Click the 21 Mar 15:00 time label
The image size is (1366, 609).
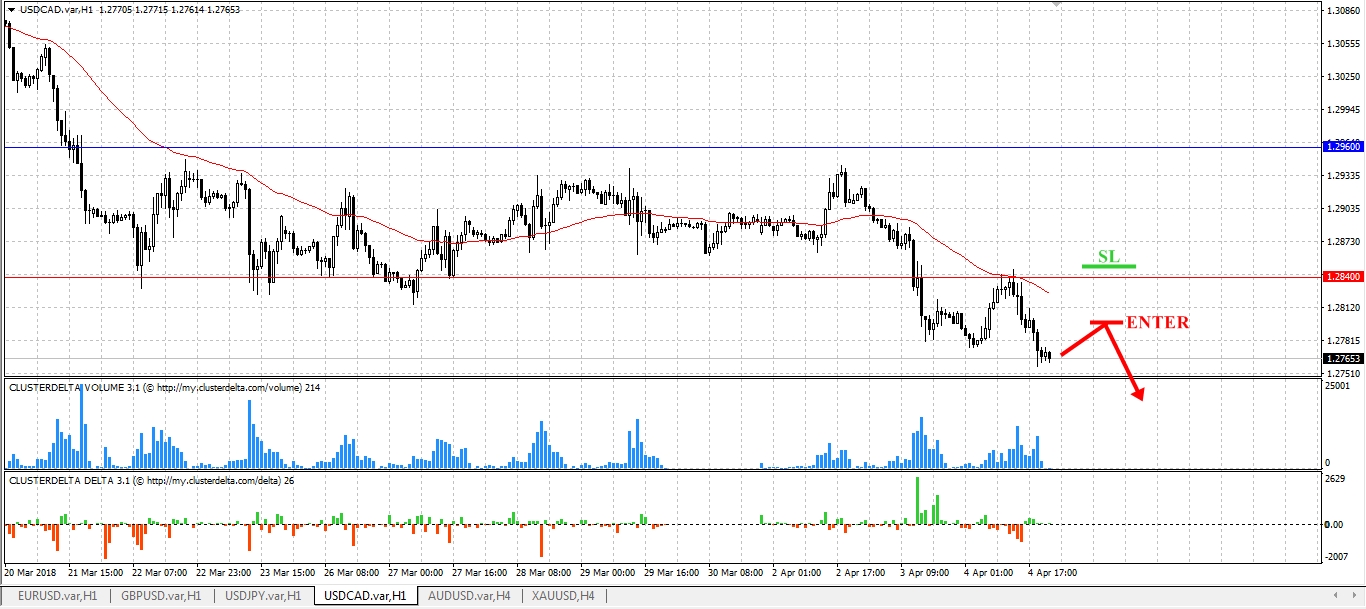[95, 573]
